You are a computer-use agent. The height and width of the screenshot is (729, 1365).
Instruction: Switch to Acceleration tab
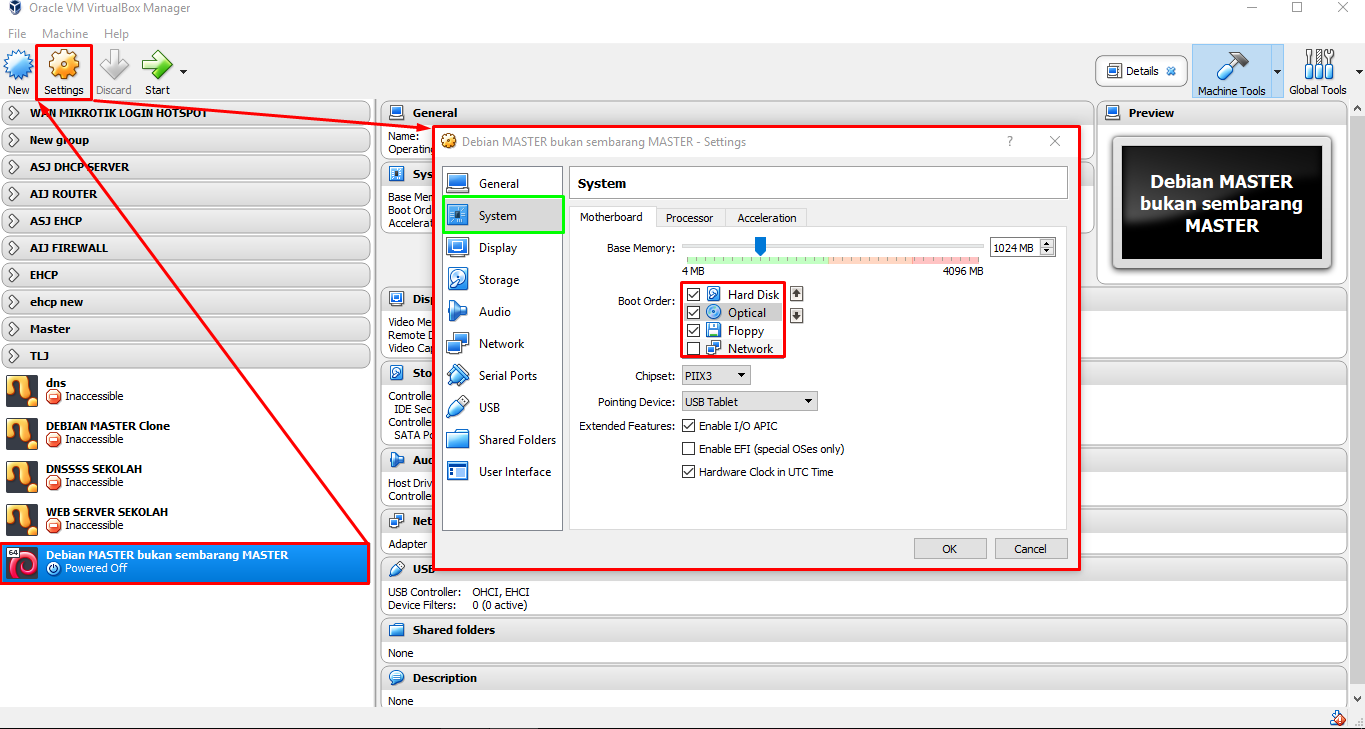767,218
